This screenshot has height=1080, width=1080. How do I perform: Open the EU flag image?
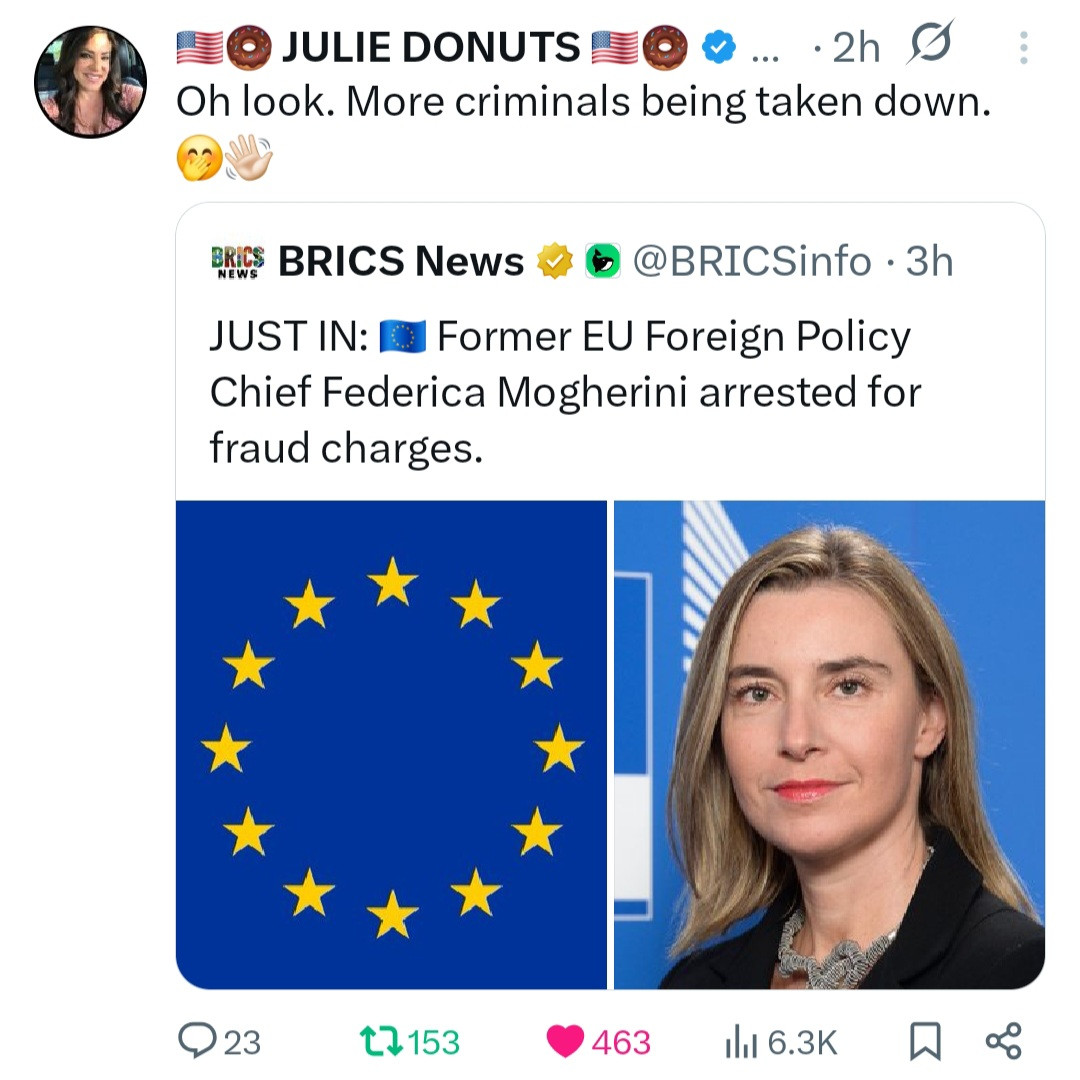pos(391,745)
